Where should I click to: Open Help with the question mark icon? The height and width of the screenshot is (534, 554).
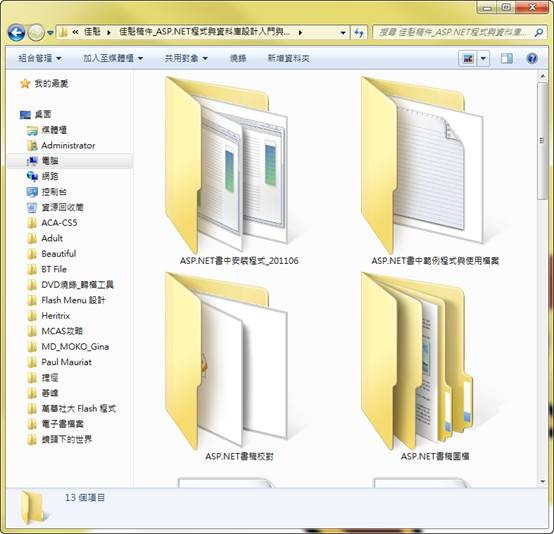point(532,59)
